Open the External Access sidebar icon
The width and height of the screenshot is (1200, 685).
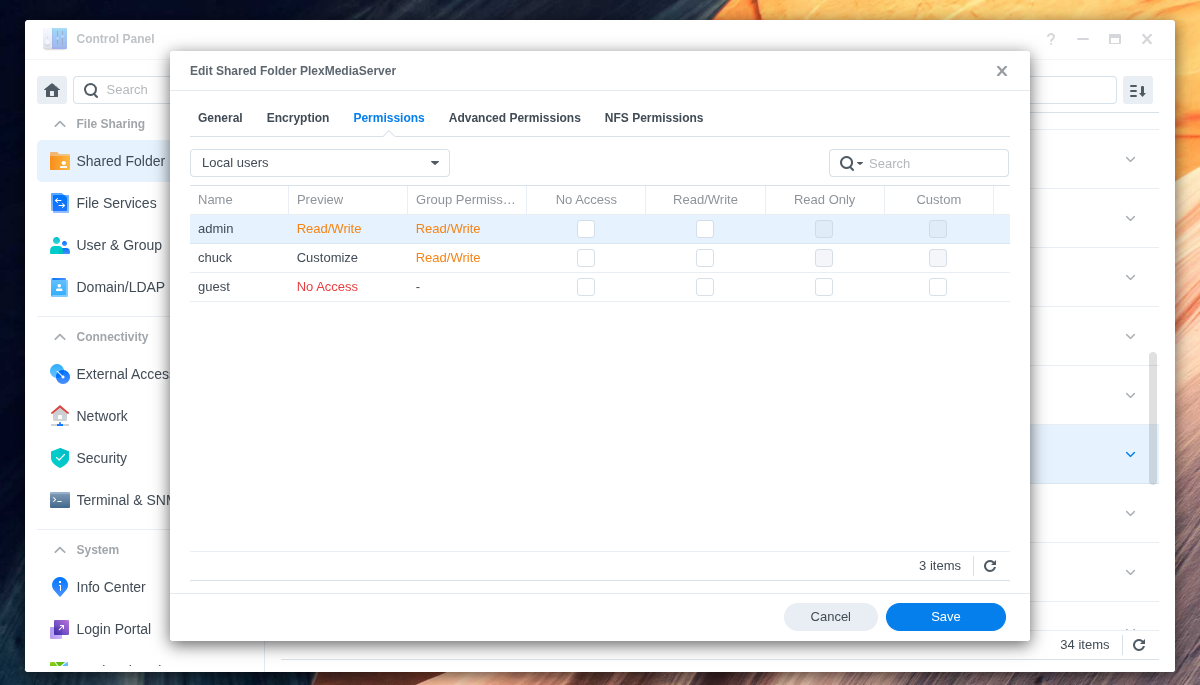pyautogui.click(x=60, y=374)
